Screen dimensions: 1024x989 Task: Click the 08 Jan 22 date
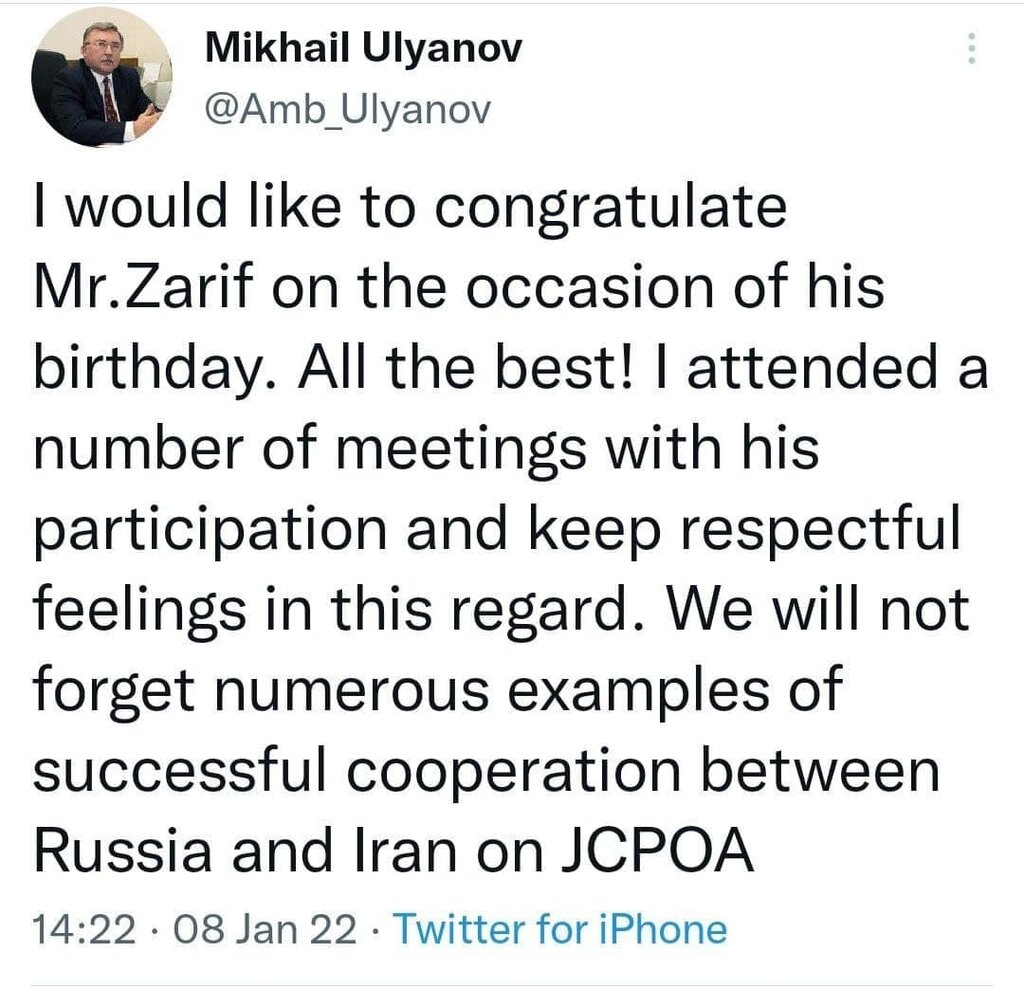click(x=265, y=930)
